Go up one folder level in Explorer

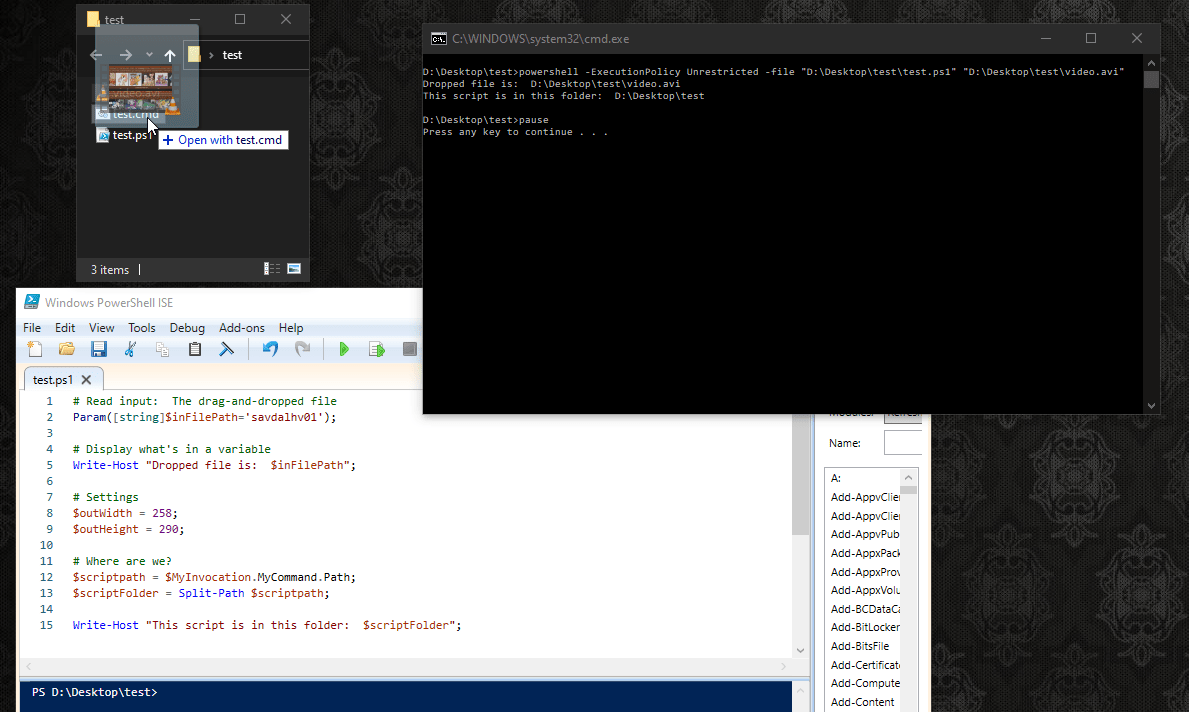coord(170,55)
